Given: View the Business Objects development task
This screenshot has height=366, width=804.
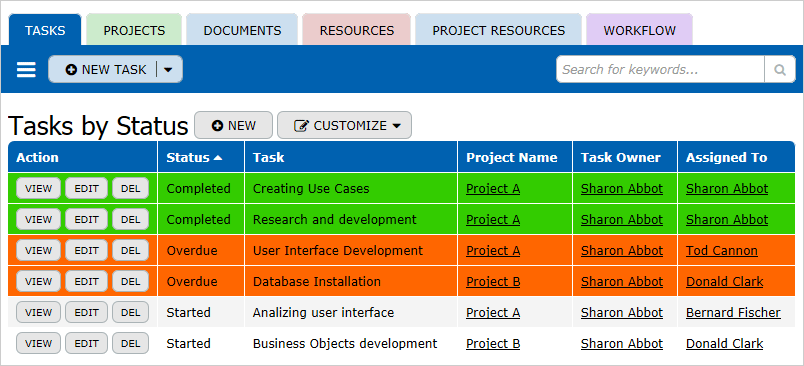Looking at the screenshot, I should [38, 343].
